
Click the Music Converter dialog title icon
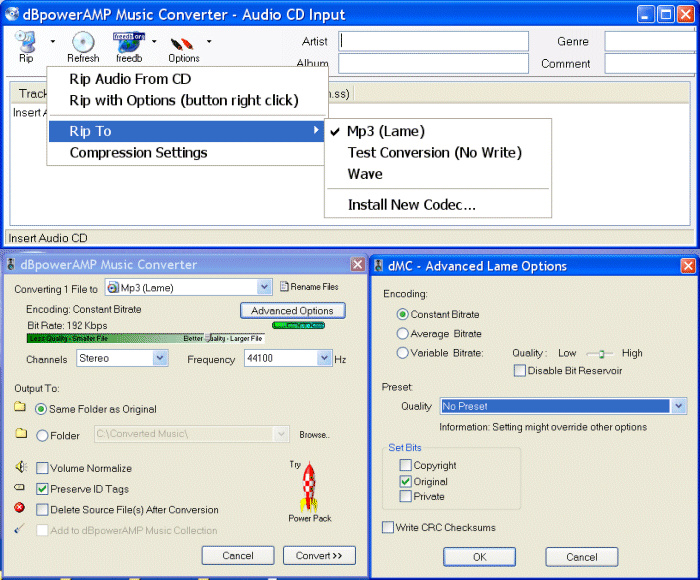point(11,264)
